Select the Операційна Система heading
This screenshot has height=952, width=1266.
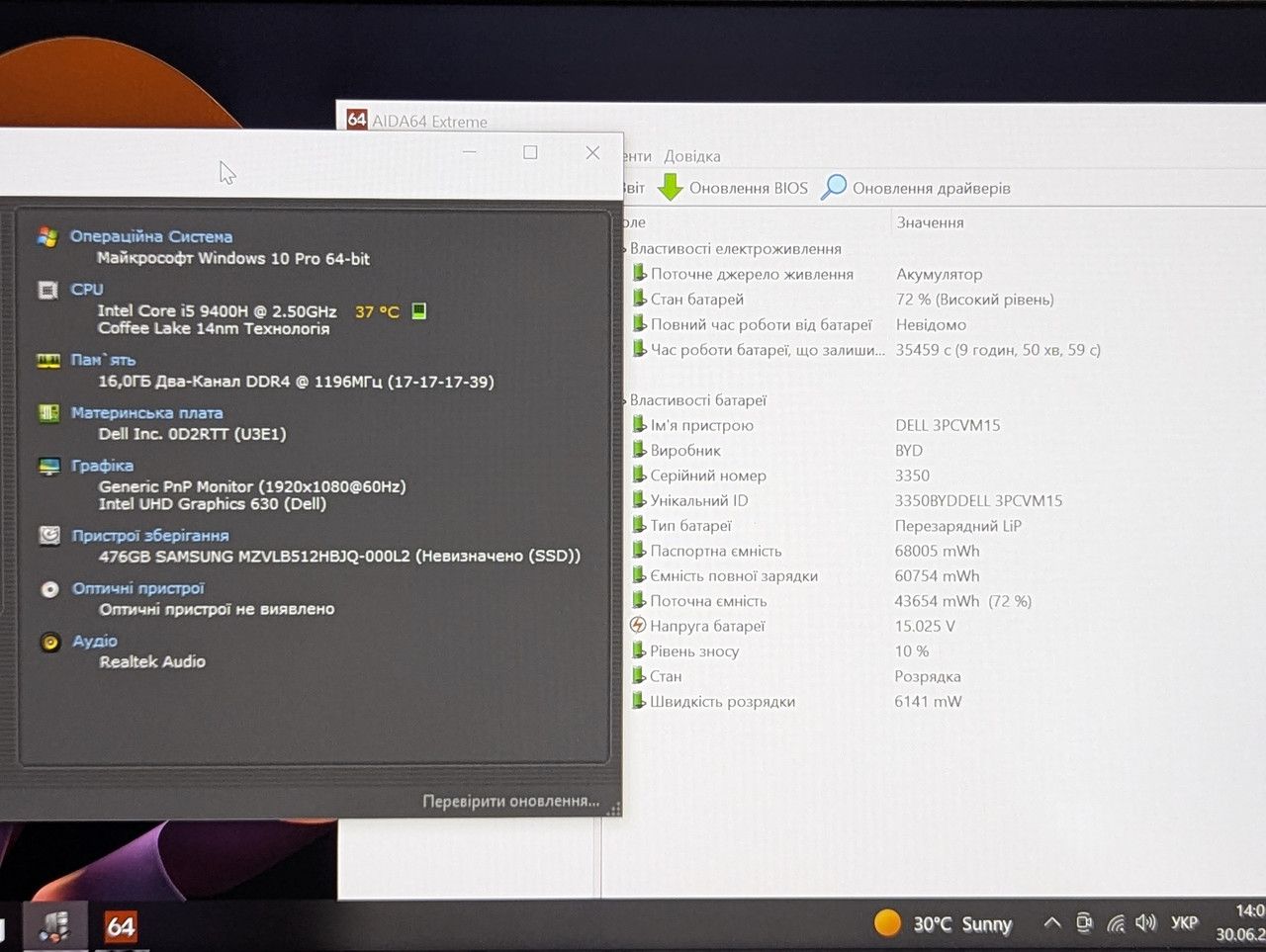click(151, 236)
